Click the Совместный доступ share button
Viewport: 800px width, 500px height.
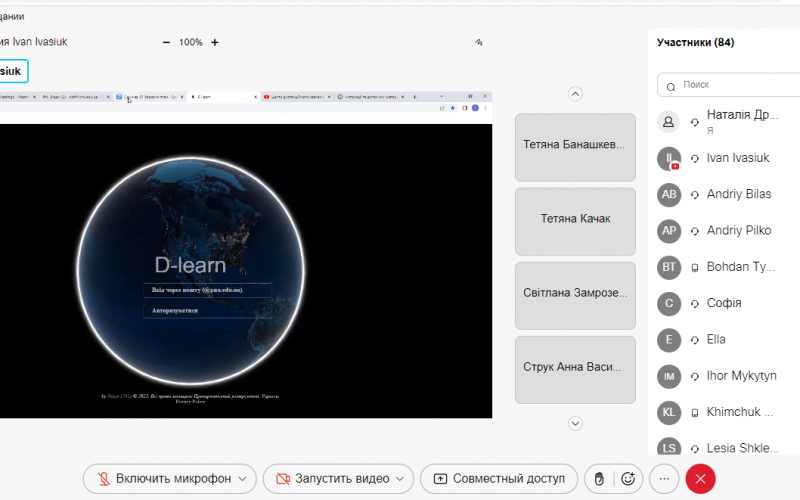click(499, 479)
